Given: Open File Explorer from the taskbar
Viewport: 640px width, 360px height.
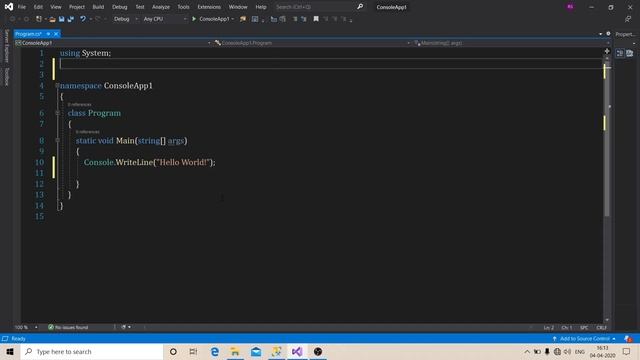Looking at the screenshot, I should pos(235,351).
